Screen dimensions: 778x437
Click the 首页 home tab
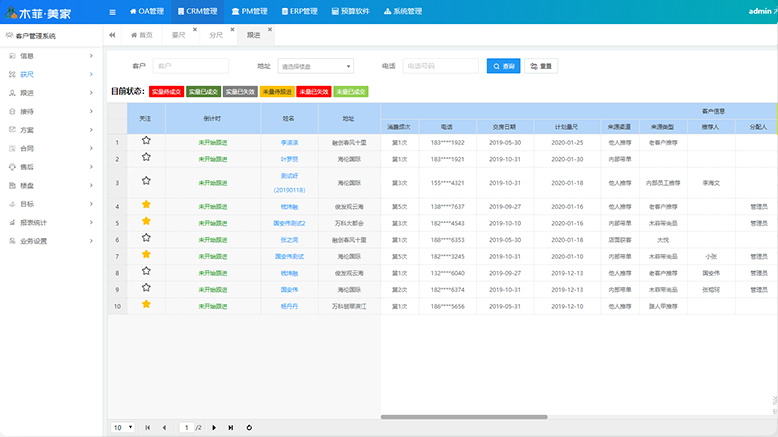tap(141, 35)
